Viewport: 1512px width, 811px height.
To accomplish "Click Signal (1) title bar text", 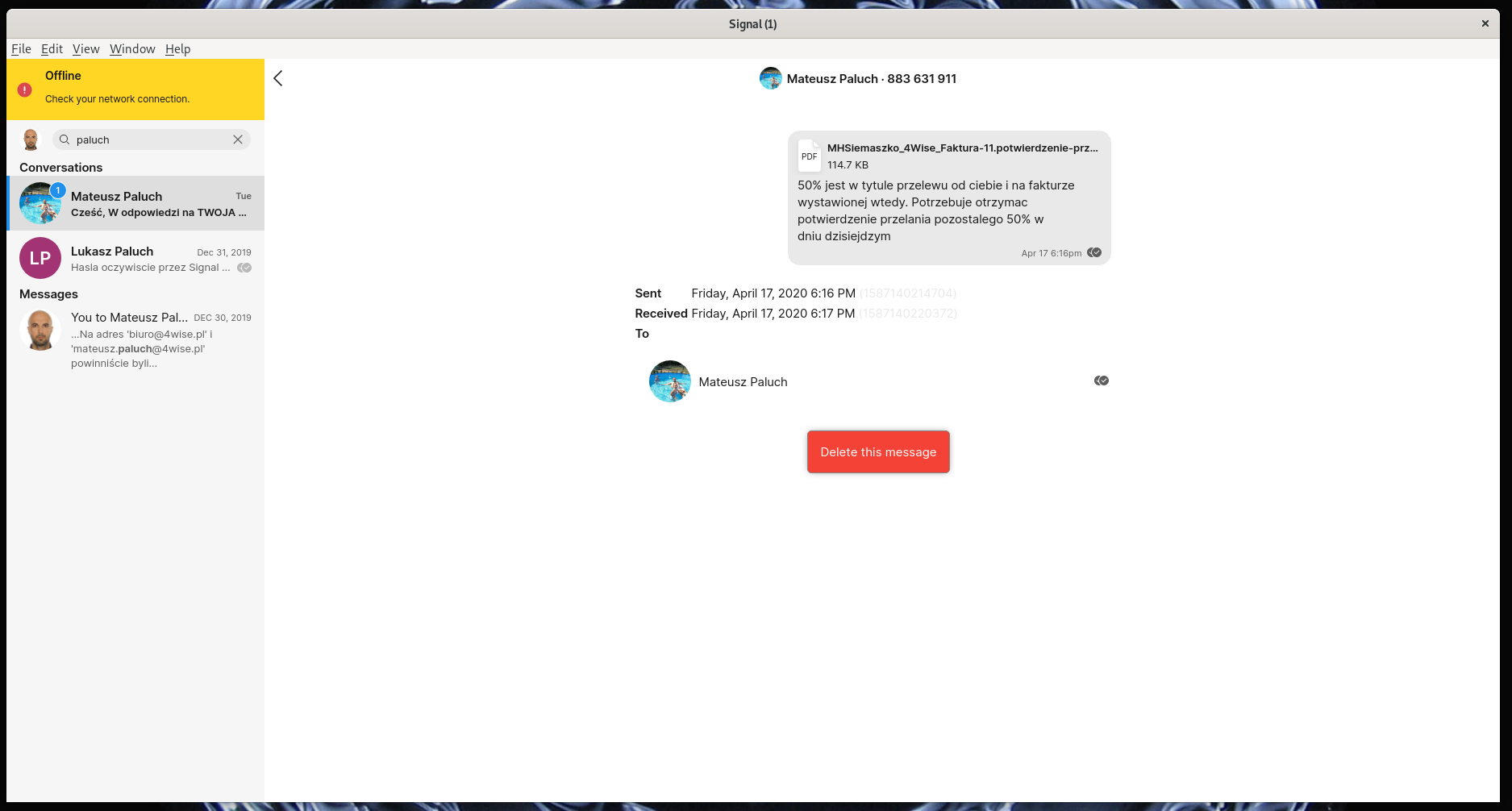I will [752, 24].
